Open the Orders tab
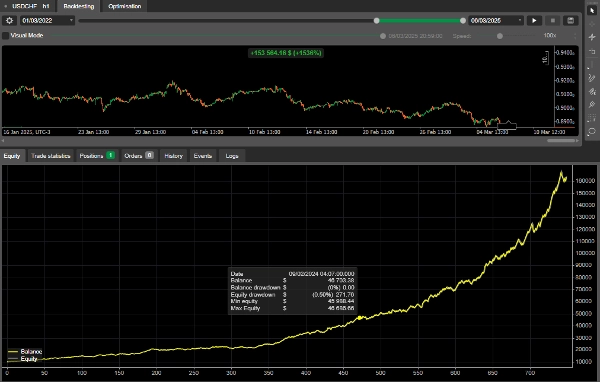600x382 pixels. [139, 156]
